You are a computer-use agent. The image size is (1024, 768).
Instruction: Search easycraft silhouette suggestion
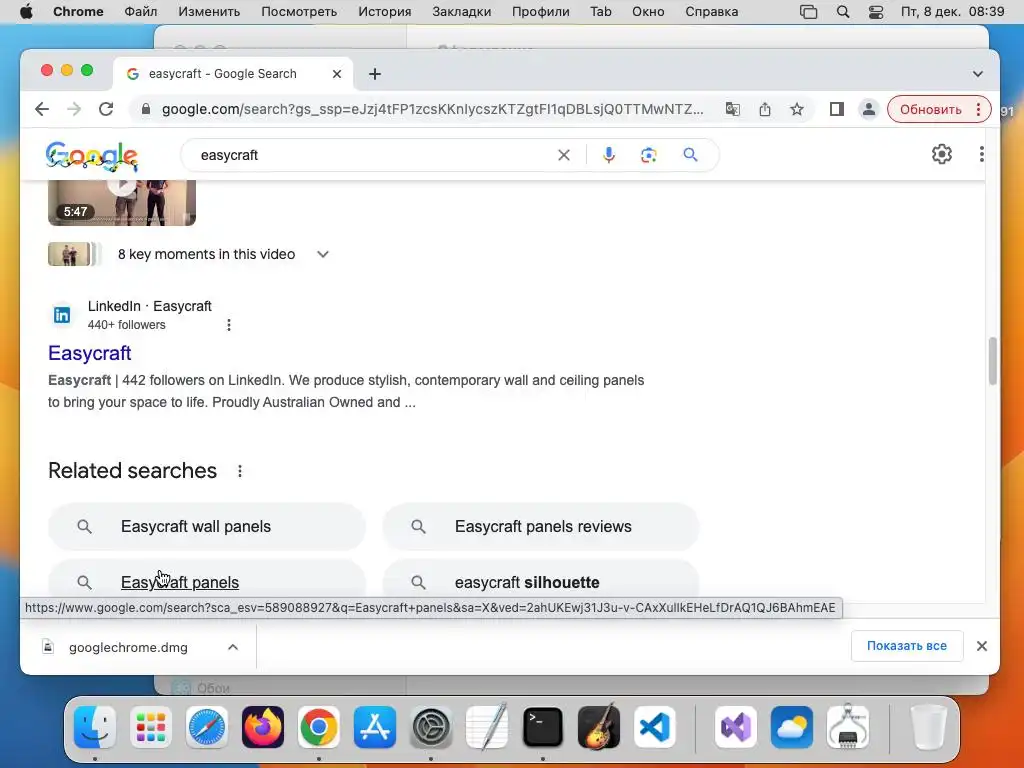pyautogui.click(x=541, y=581)
